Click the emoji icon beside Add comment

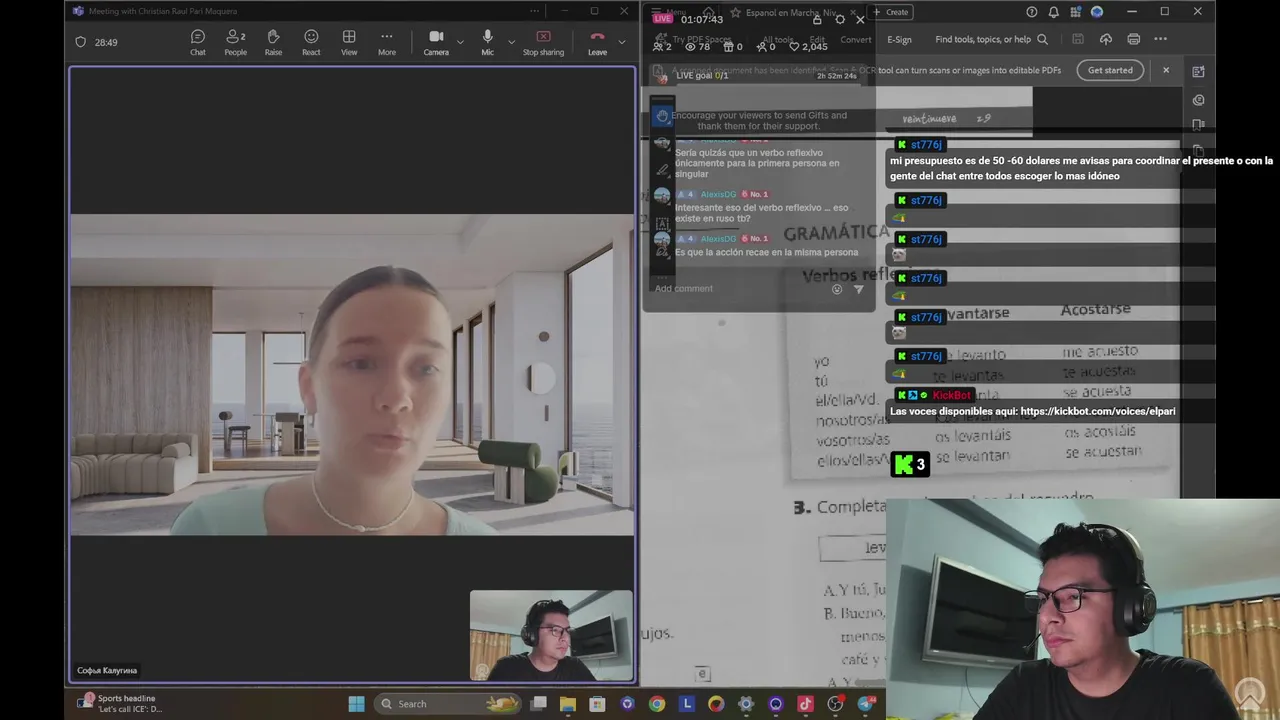click(837, 289)
